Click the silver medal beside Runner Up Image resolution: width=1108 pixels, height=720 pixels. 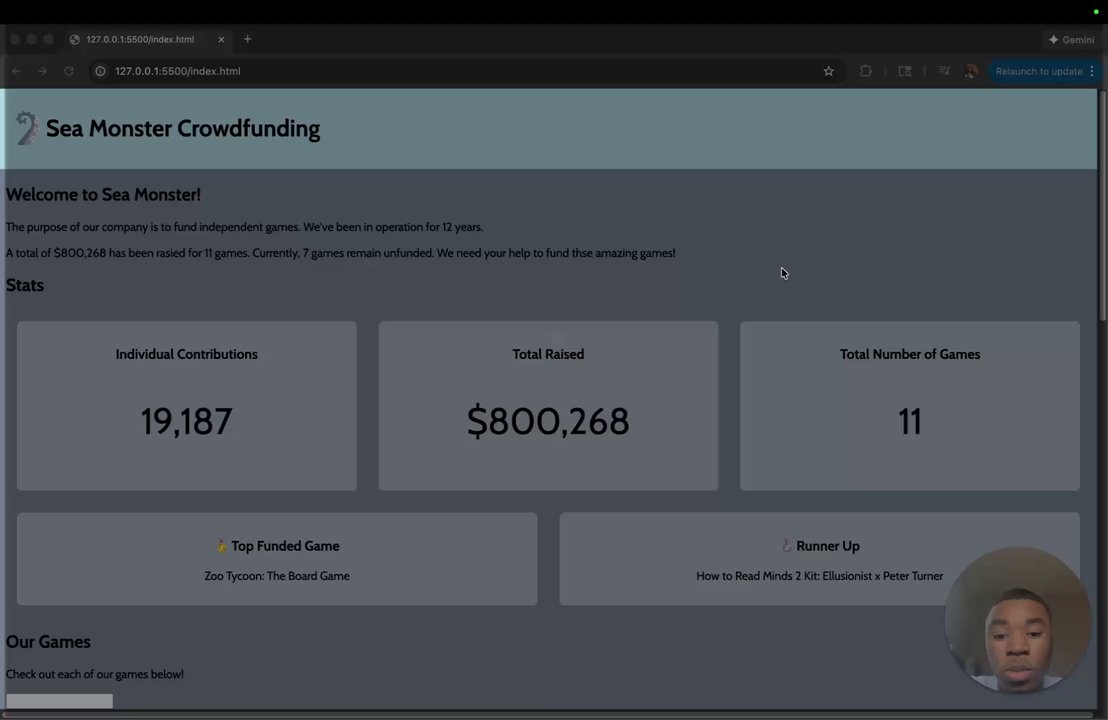pyautogui.click(x=786, y=546)
